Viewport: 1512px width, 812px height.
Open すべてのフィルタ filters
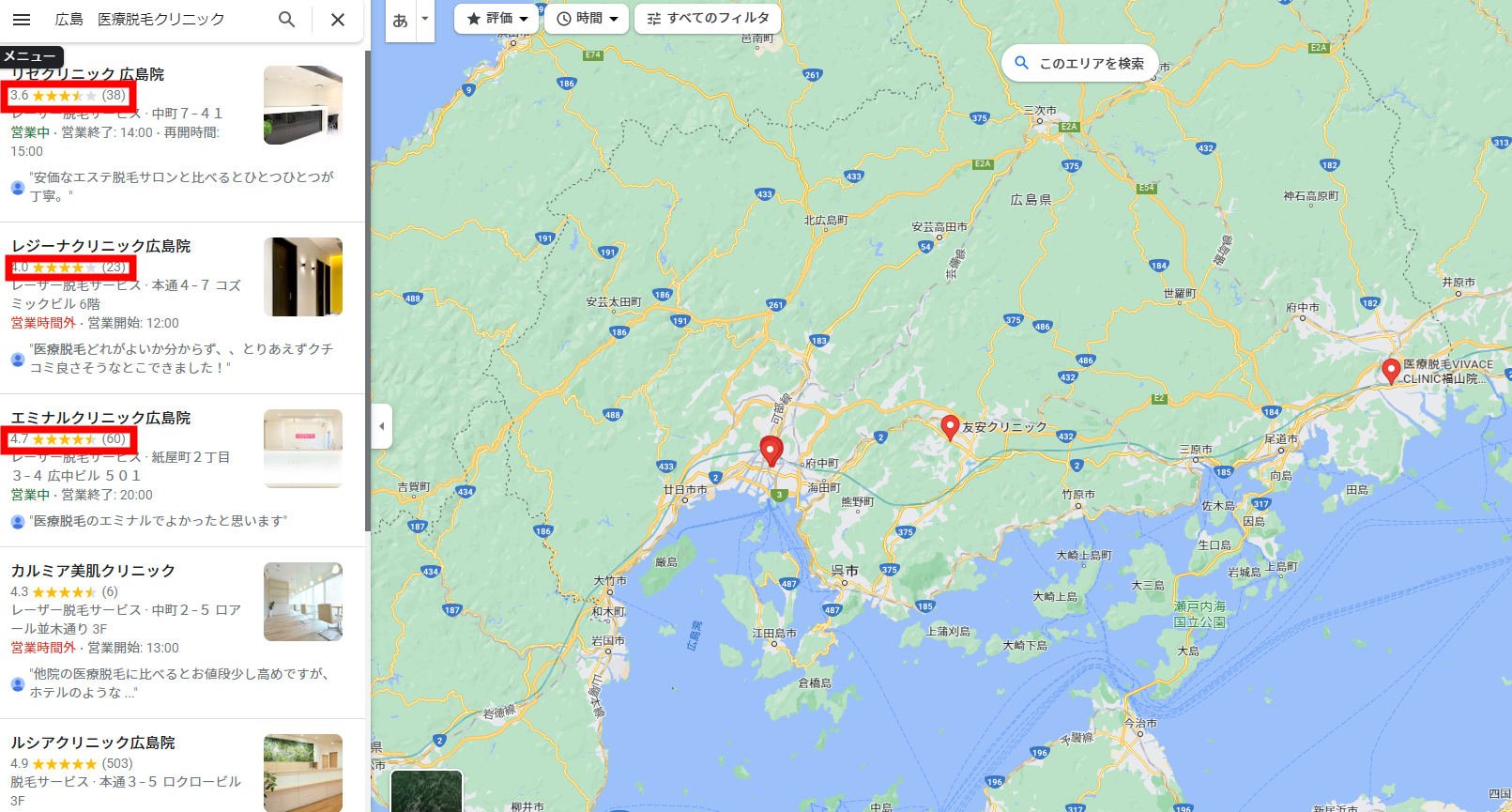708,19
